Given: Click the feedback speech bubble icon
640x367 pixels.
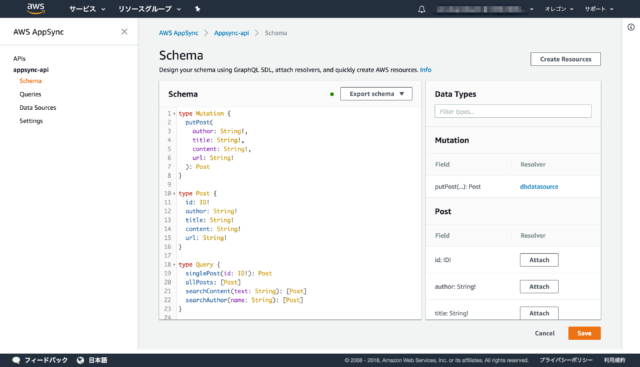Looking at the screenshot, I should pyautogui.click(x=16, y=360).
